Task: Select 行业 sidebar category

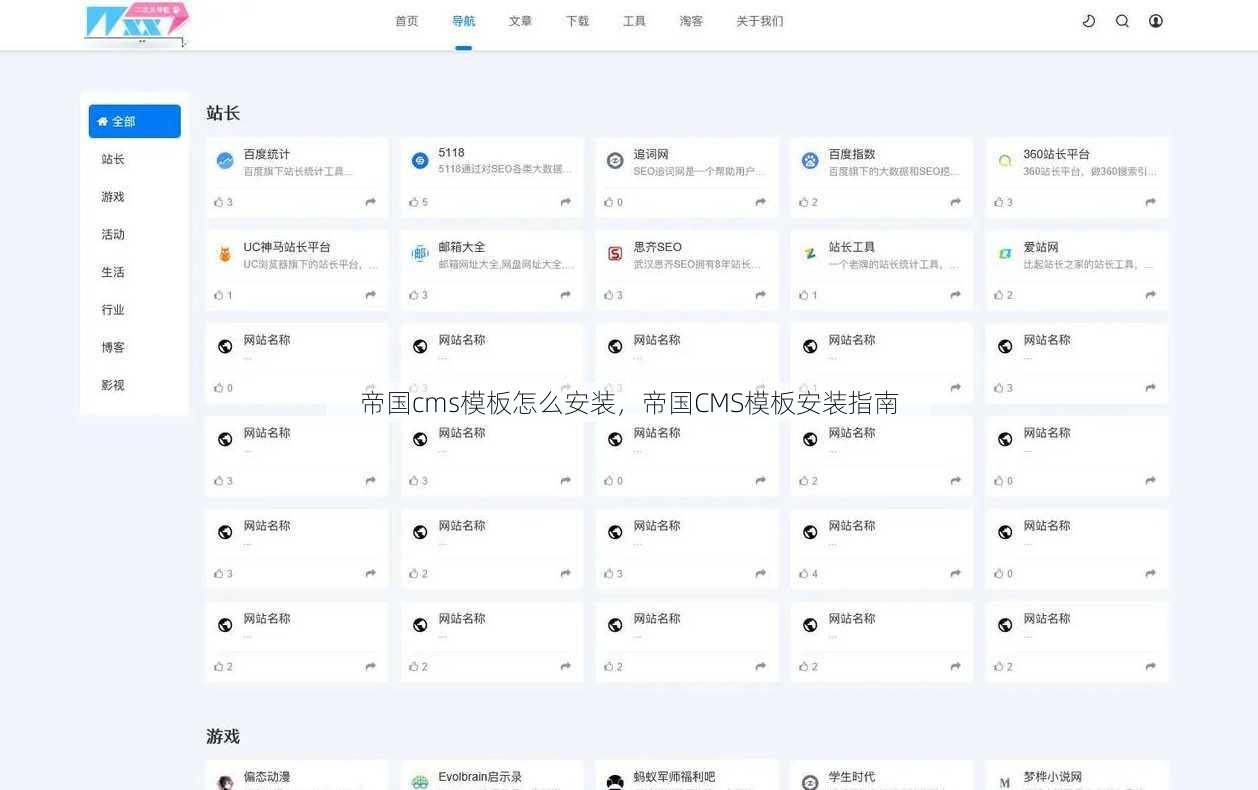Action: coord(113,310)
